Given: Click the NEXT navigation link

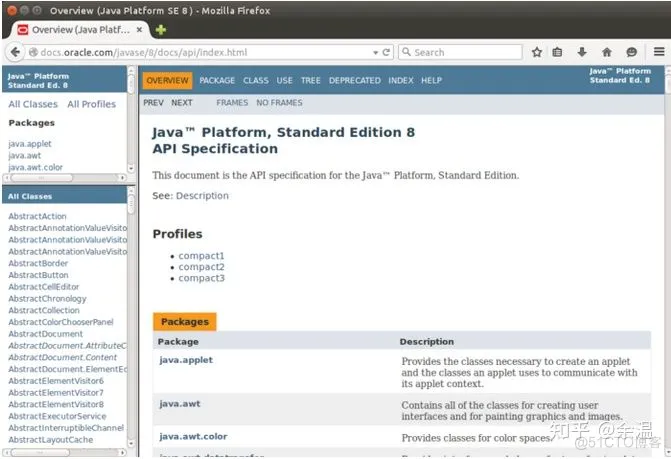Looking at the screenshot, I should pyautogui.click(x=181, y=103).
